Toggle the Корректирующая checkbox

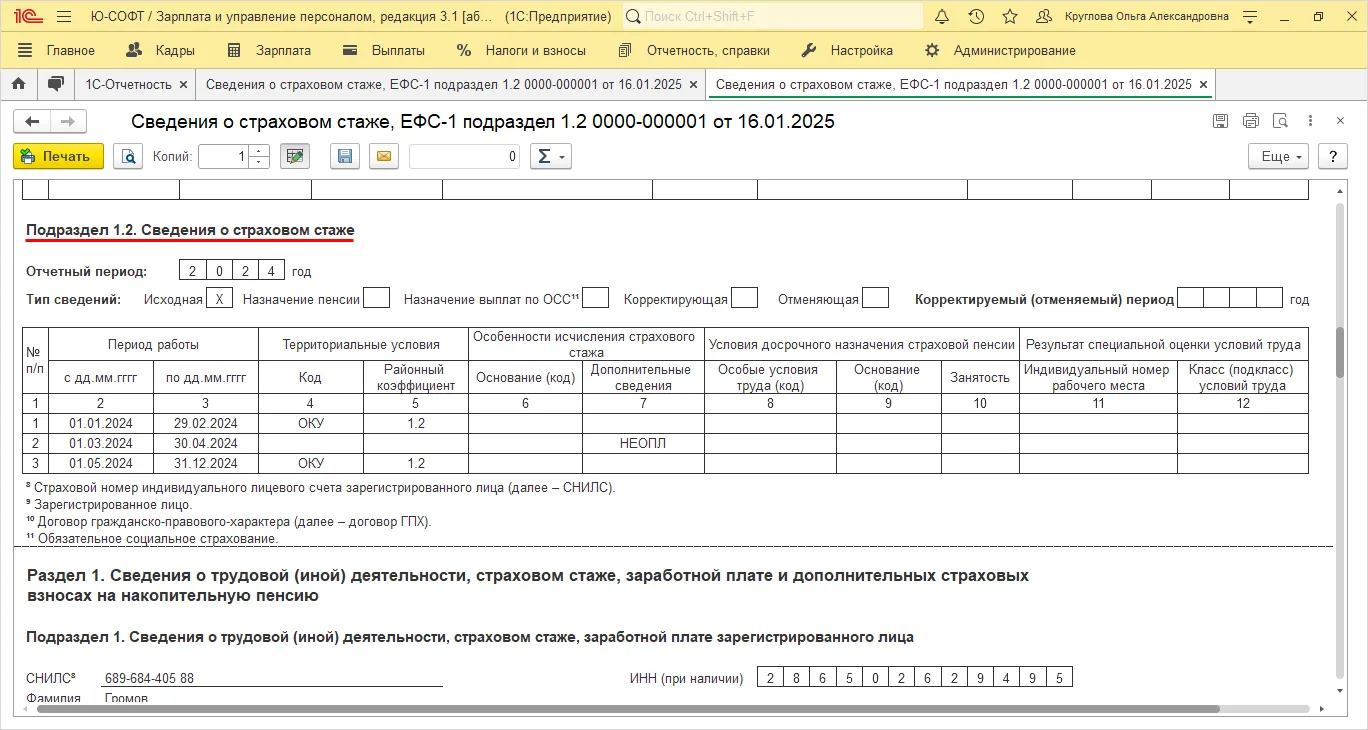point(745,298)
